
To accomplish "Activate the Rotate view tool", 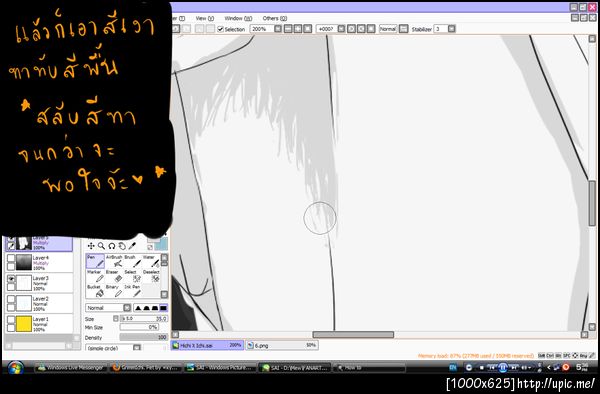I will (x=112, y=246).
